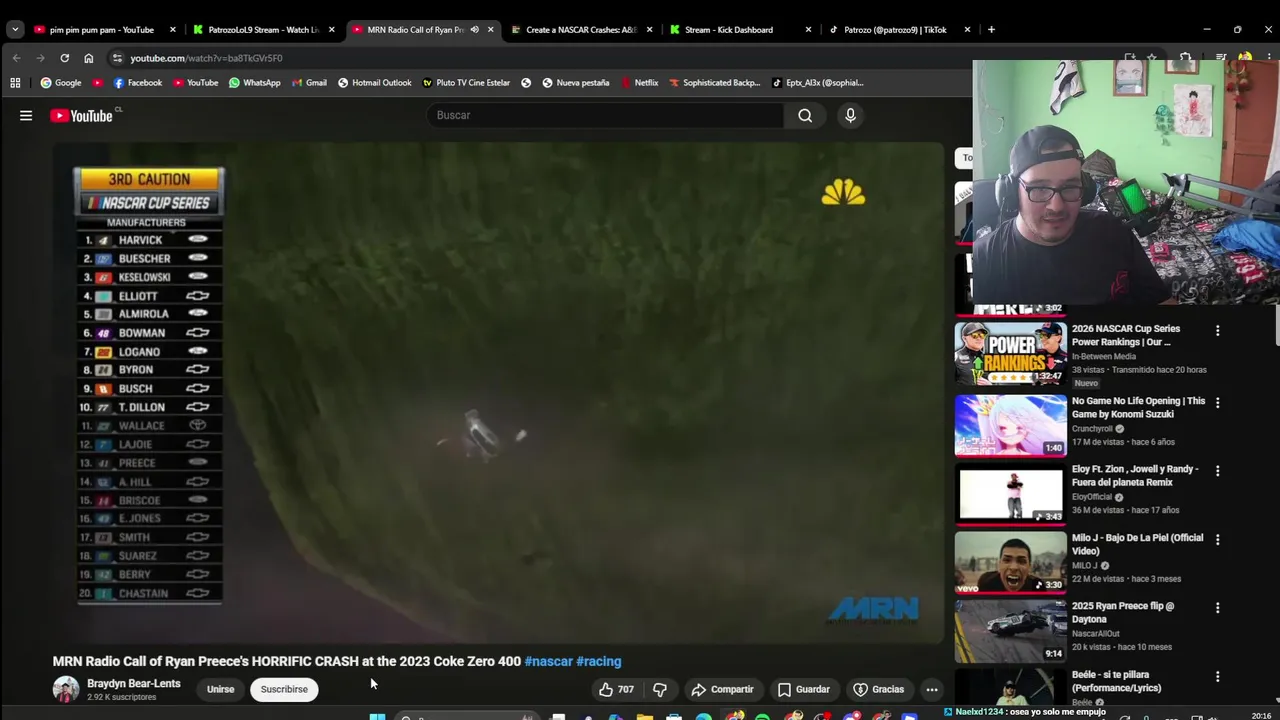The width and height of the screenshot is (1280, 720).
Task: Switch to PatrozoLoL9 Stream tab
Action: click(263, 30)
